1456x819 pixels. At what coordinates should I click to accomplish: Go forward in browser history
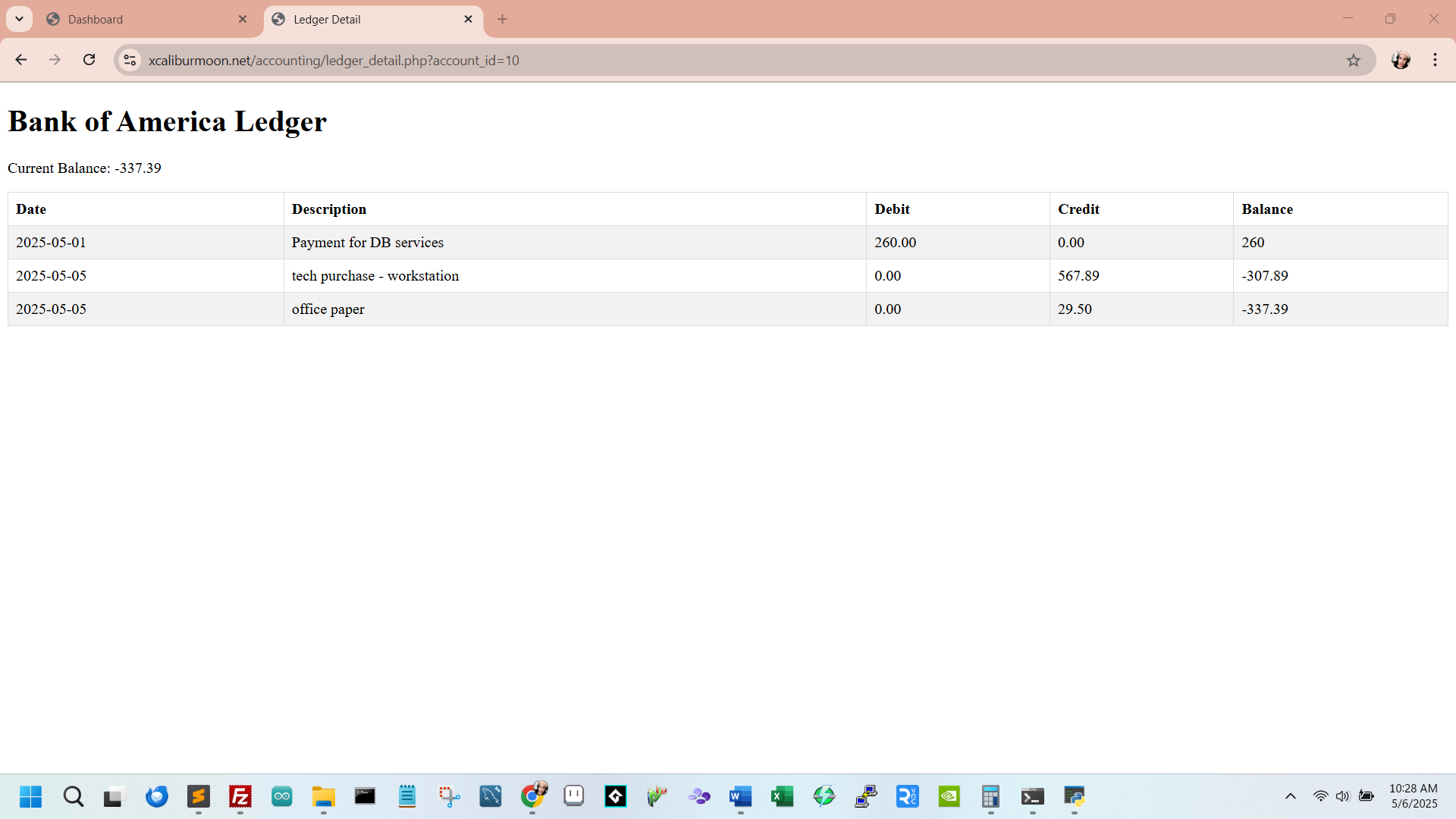(55, 60)
